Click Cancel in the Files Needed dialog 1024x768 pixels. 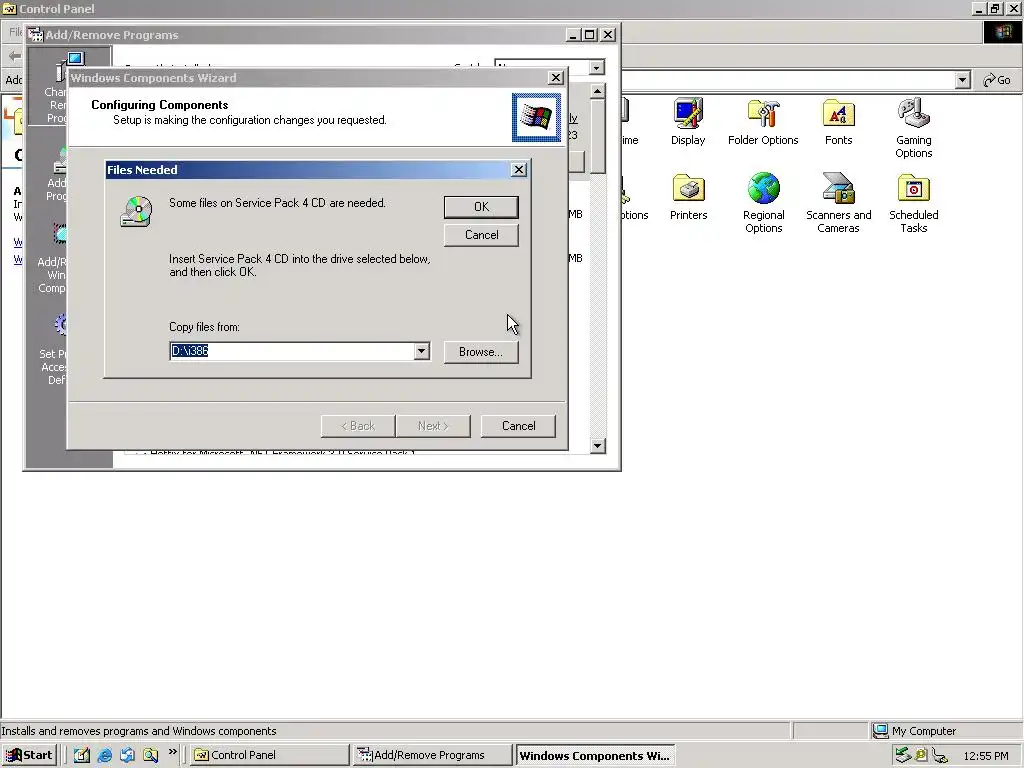(481, 235)
